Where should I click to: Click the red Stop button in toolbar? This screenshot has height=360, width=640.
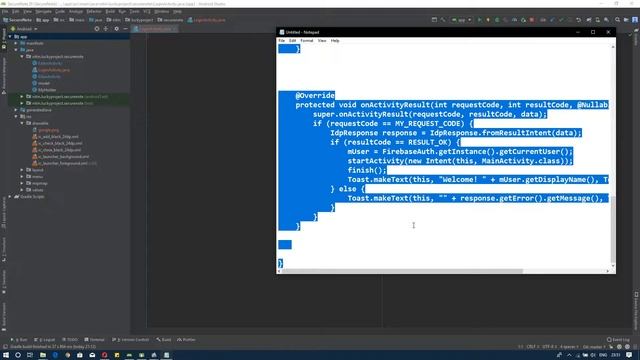coord(532,20)
